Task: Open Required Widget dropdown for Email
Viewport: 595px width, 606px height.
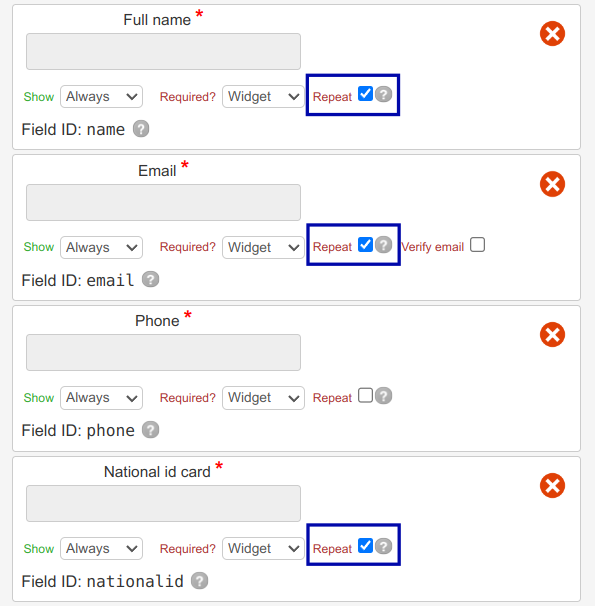Action: click(263, 247)
